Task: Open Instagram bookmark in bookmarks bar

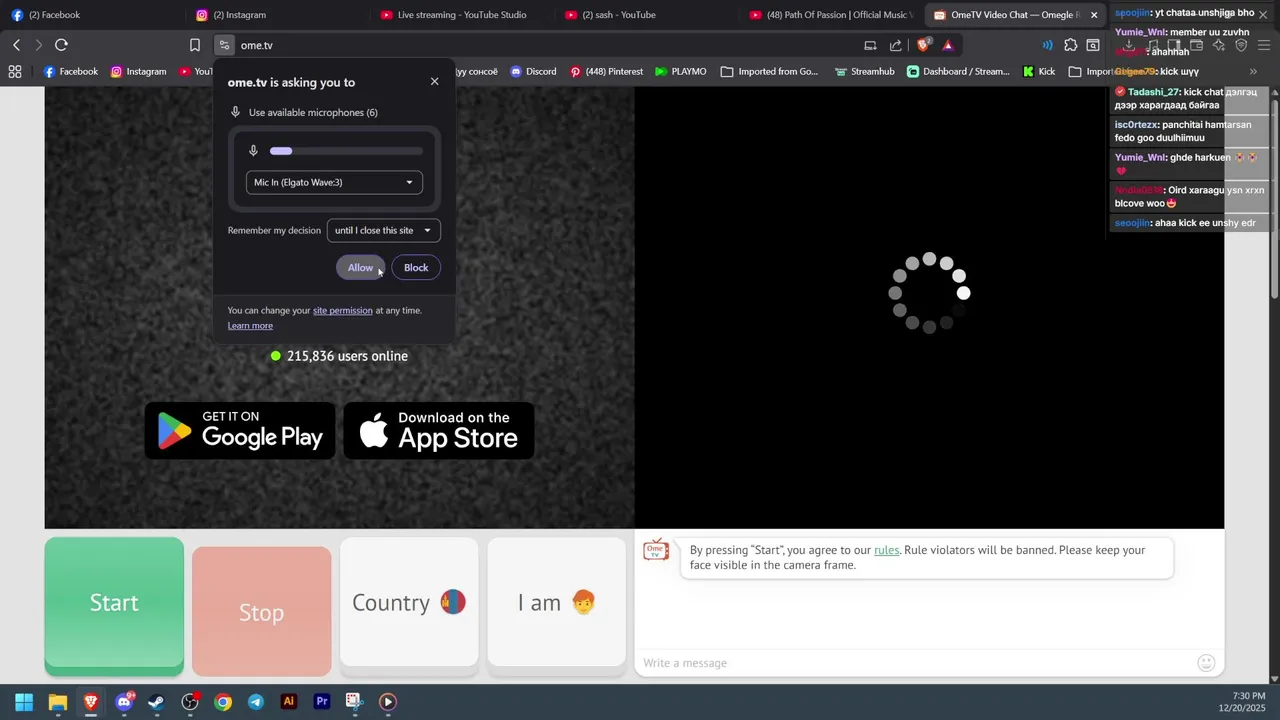Action: (x=138, y=71)
